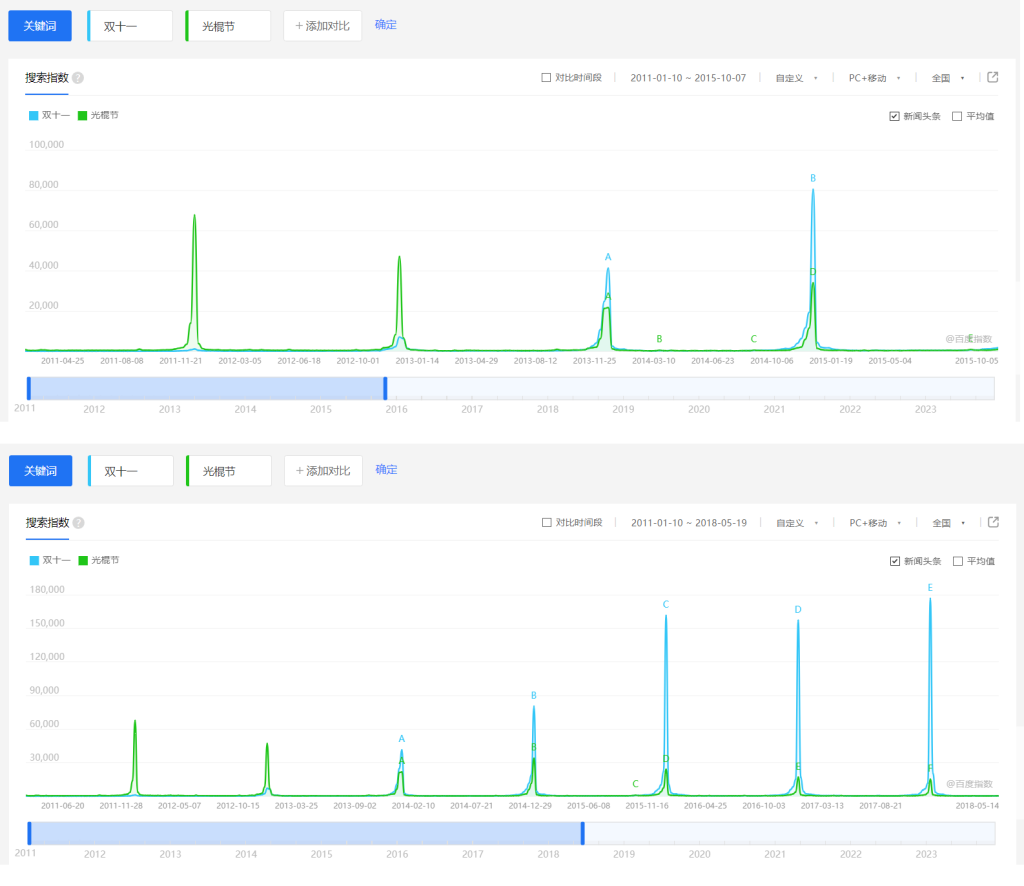
Task: Click green news marker D in the lower chart
Action: coord(666,759)
